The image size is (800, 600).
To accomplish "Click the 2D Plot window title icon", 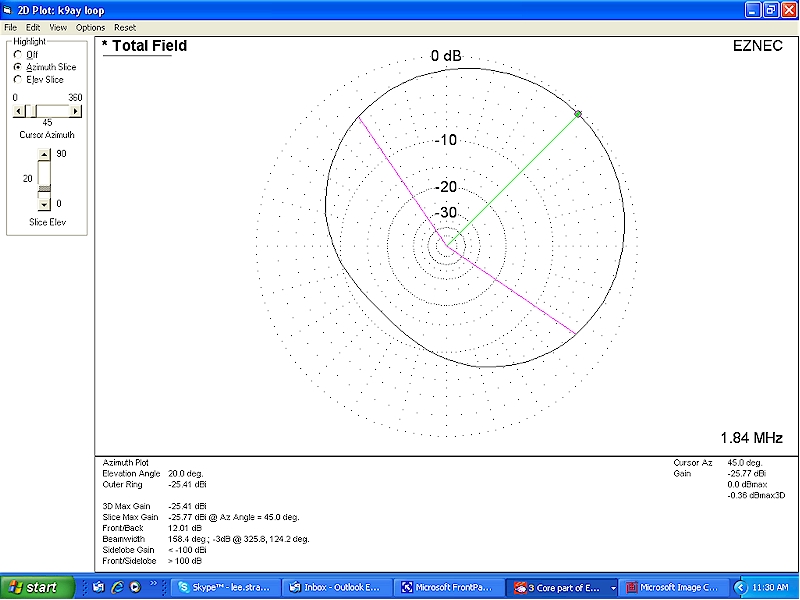I will click(x=9, y=10).
